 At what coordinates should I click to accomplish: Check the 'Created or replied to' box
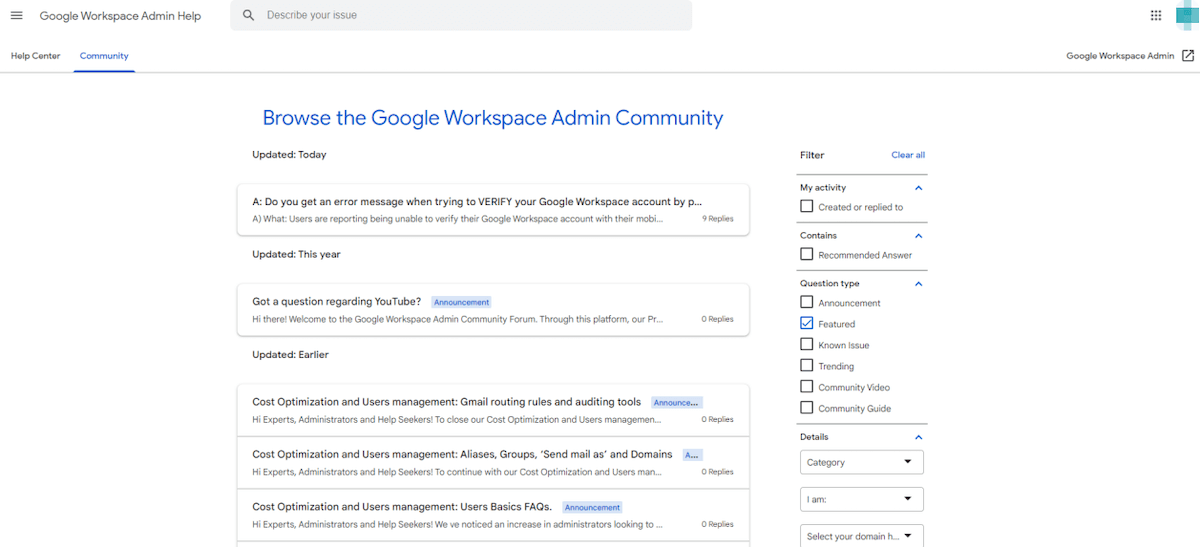pyautogui.click(x=807, y=206)
